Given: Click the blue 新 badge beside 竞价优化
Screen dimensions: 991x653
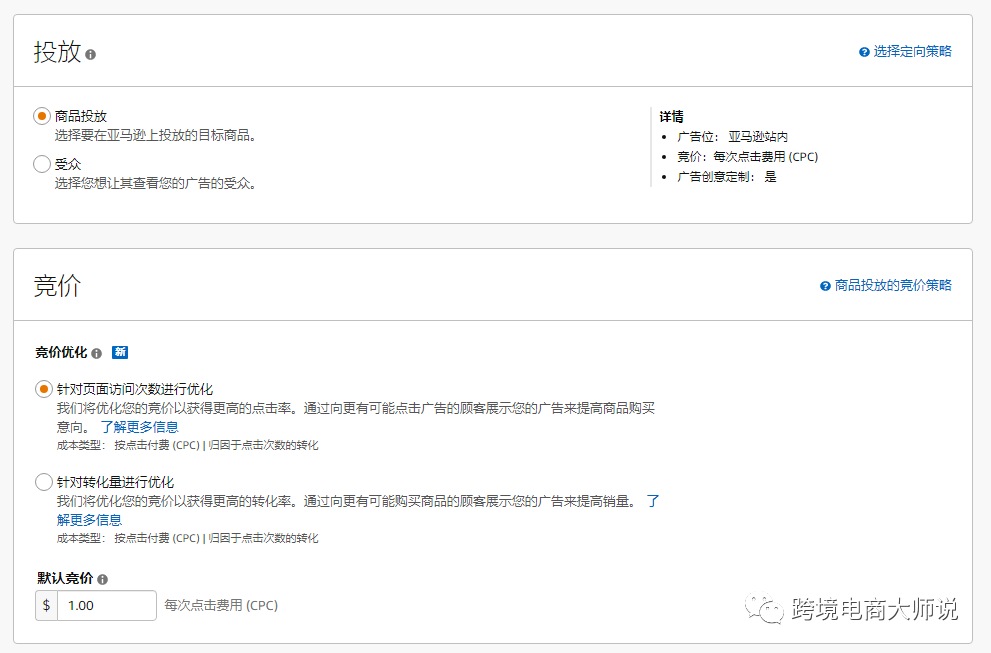Looking at the screenshot, I should coord(121,352).
